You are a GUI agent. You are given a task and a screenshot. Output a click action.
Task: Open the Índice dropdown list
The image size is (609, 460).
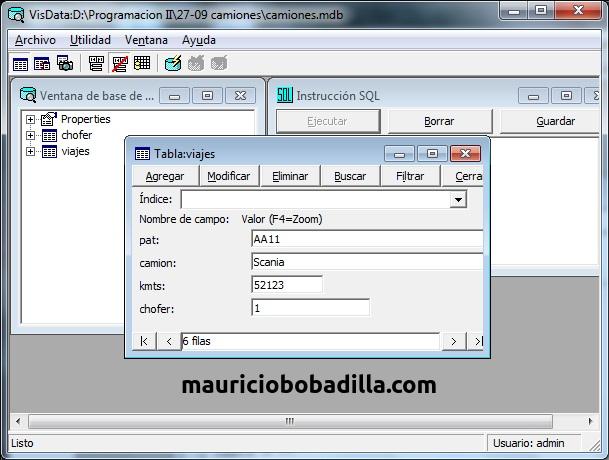coord(458,200)
